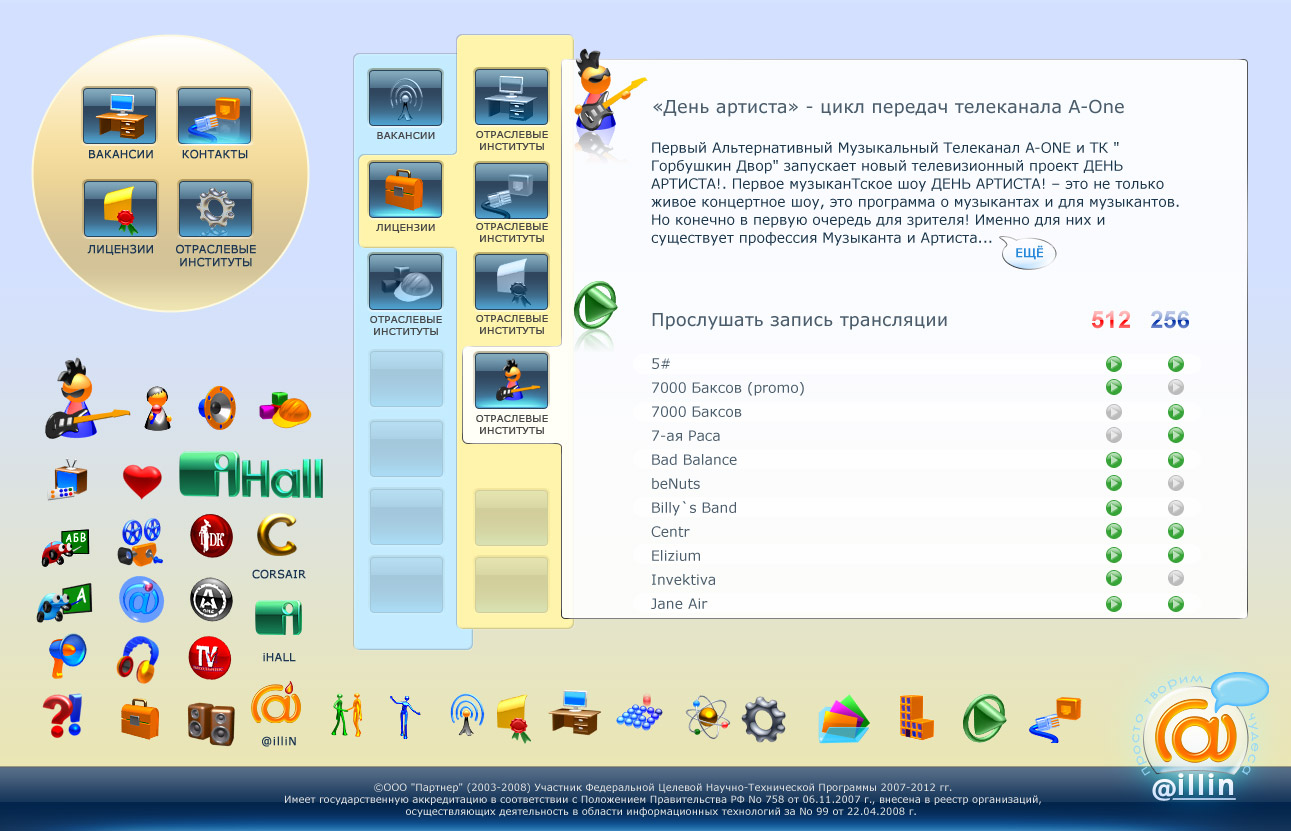Play Bad Balance in 512 quality
Image resolution: width=1291 pixels, height=831 pixels.
[1113, 460]
